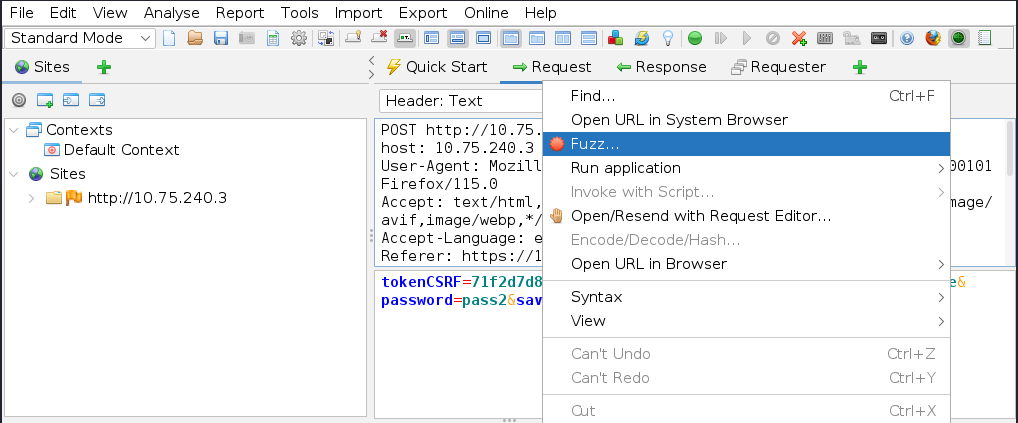Viewport: 1018px width, 423px height.
Task: Toggle the green radar HUD icon
Action: 959,38
